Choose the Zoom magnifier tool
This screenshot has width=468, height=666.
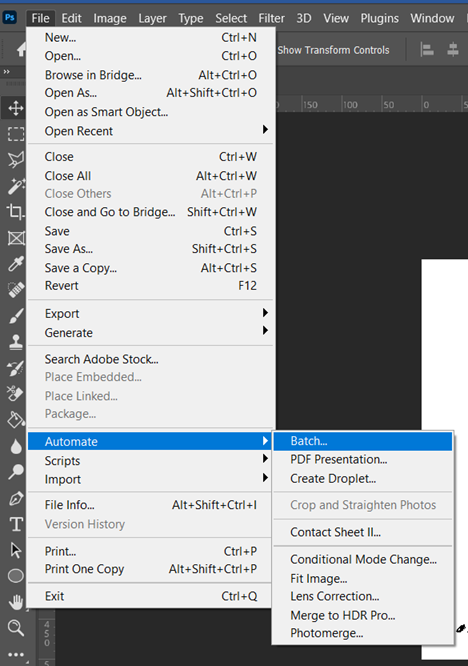16,627
